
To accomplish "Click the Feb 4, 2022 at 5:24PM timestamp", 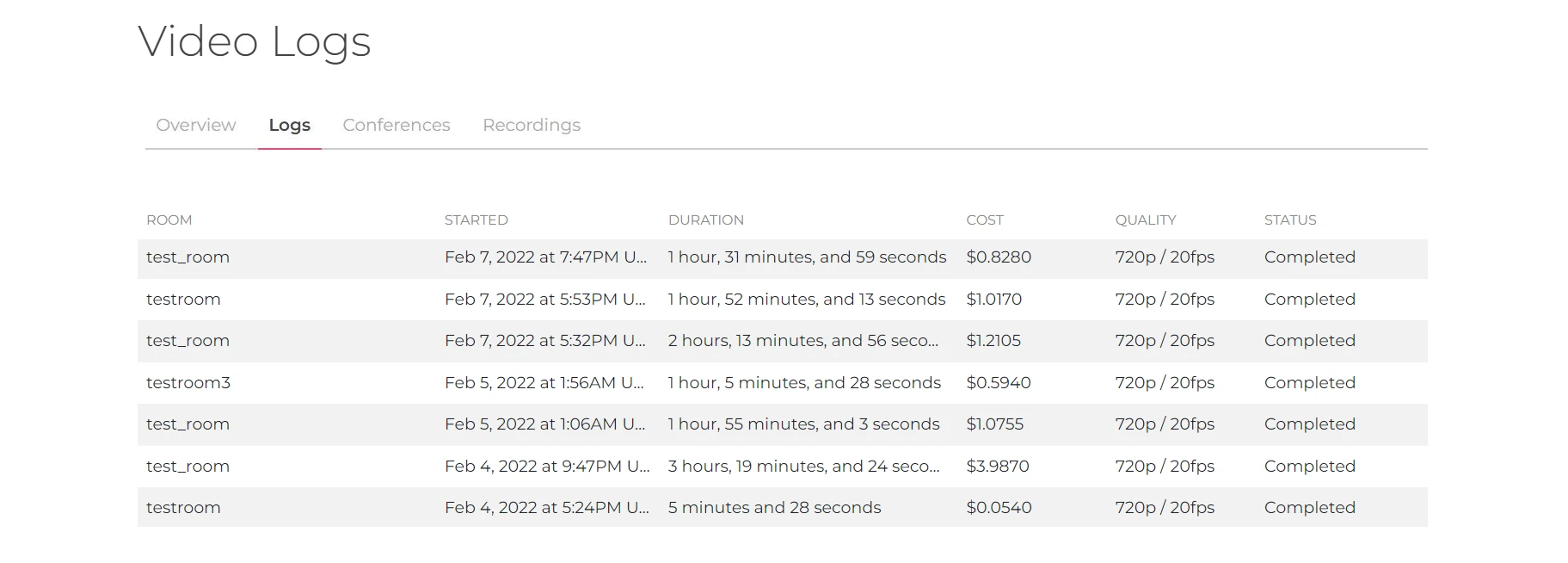I will pos(546,508).
